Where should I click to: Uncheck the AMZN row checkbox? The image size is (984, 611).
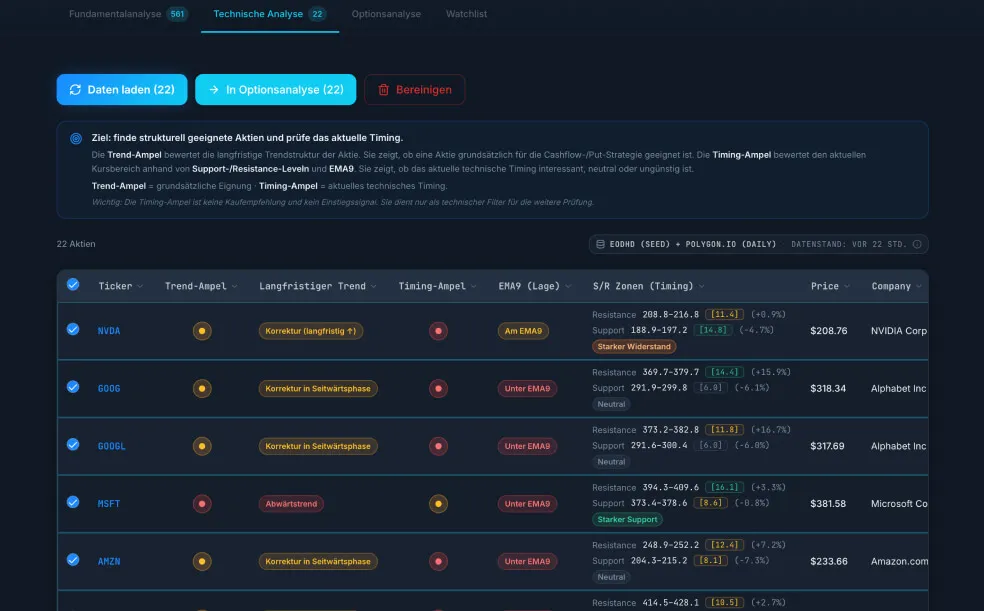[73, 560]
